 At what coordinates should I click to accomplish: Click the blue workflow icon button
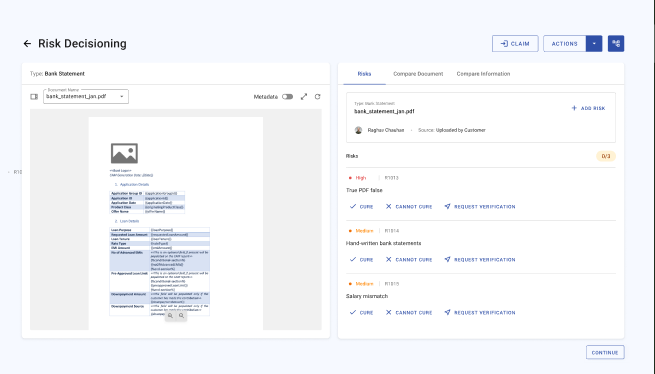[x=616, y=43]
